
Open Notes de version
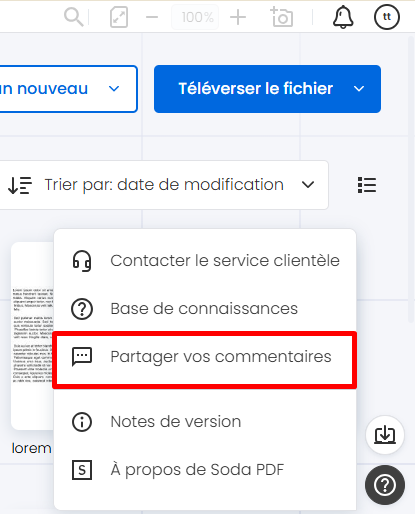[x=205, y=422]
